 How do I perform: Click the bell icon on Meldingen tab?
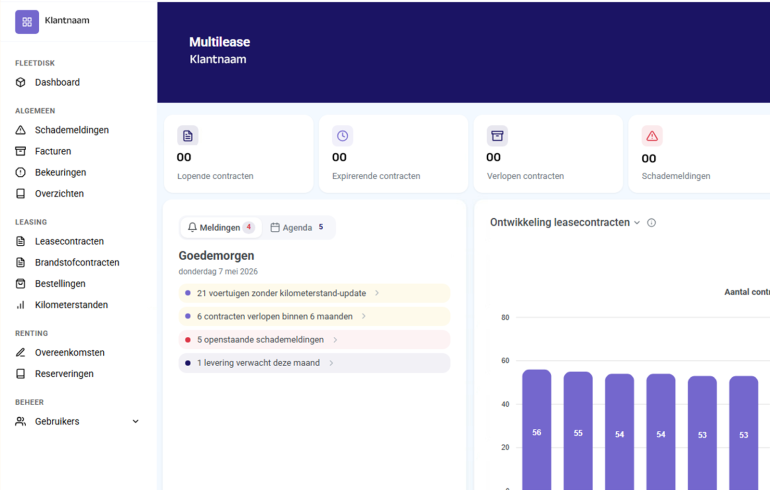pyautogui.click(x=192, y=227)
